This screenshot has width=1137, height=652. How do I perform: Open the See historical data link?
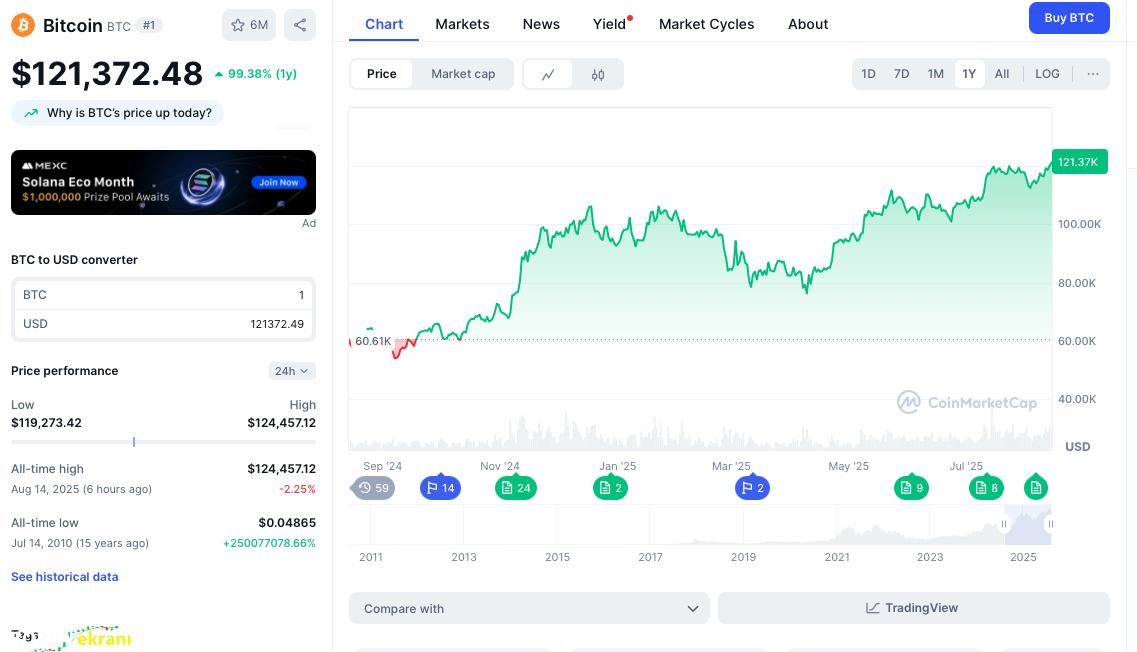pos(65,577)
